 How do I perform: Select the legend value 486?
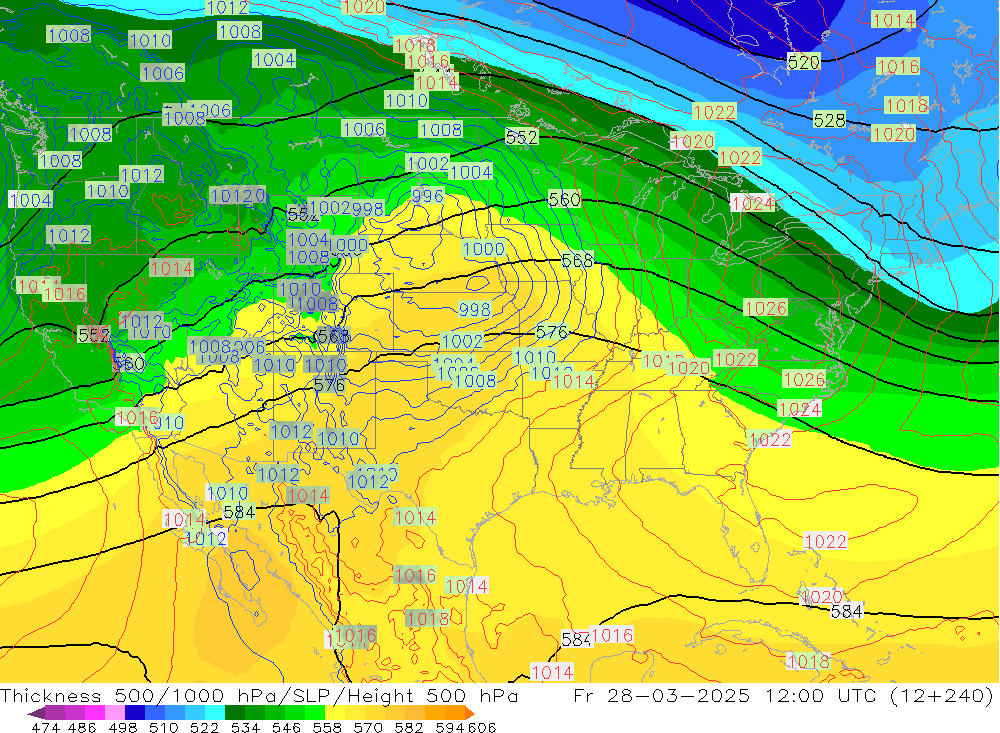tap(82, 727)
